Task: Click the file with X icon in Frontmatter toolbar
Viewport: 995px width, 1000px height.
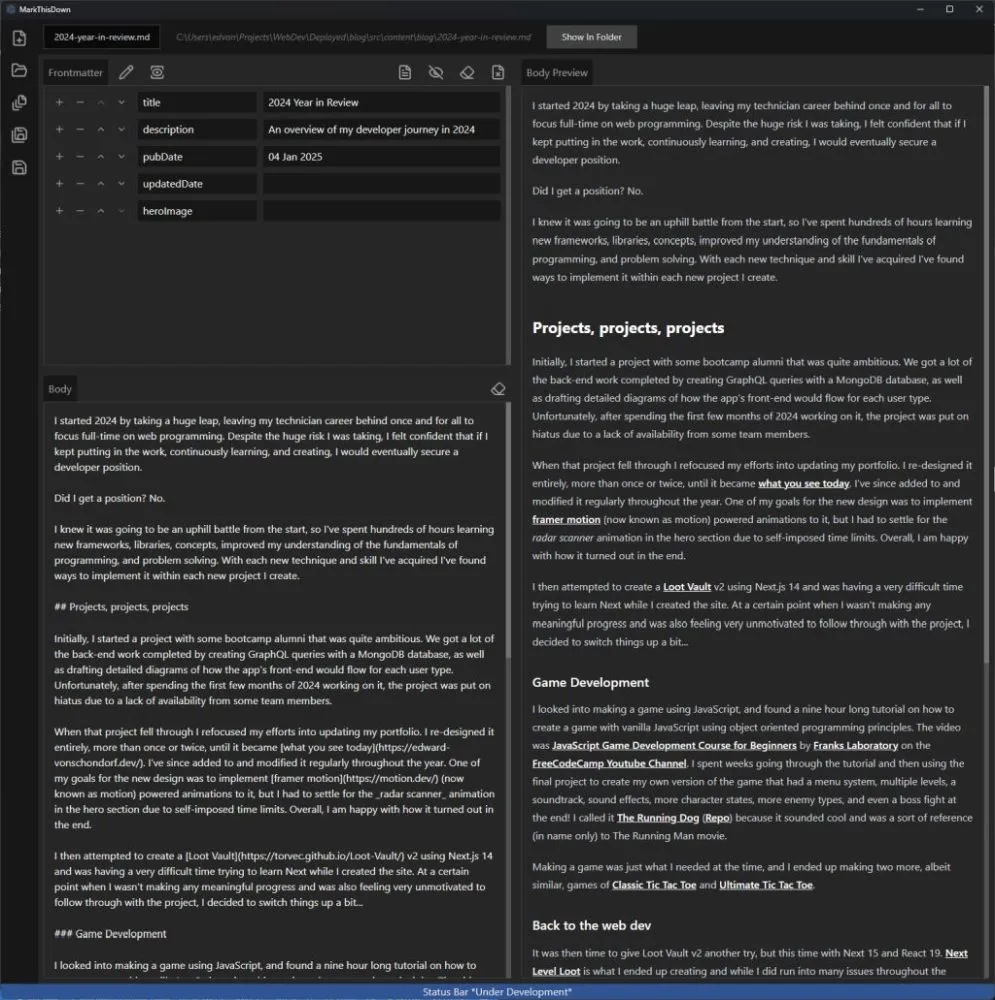Action: click(498, 72)
